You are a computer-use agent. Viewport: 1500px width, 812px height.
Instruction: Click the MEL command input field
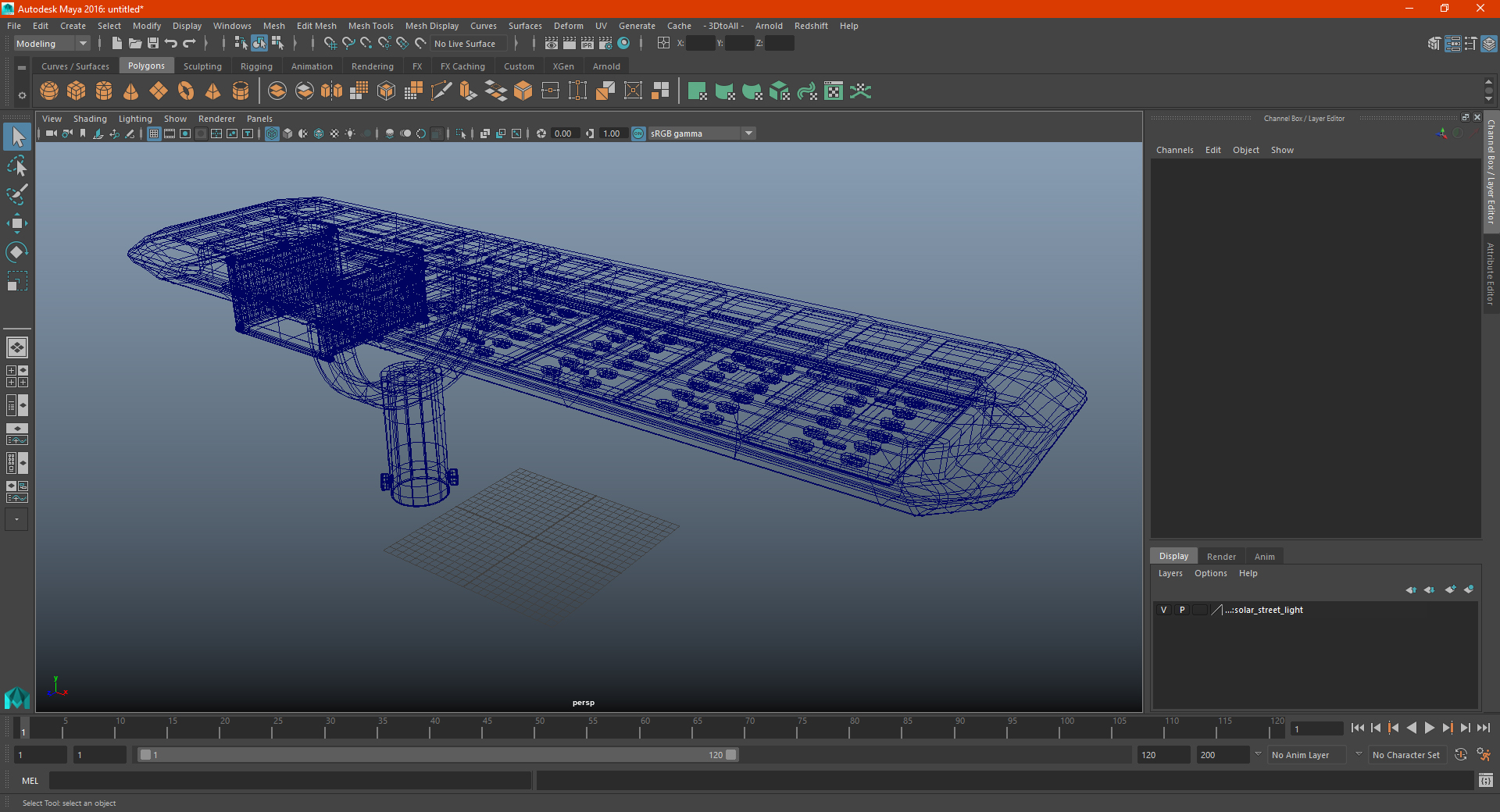point(291,780)
